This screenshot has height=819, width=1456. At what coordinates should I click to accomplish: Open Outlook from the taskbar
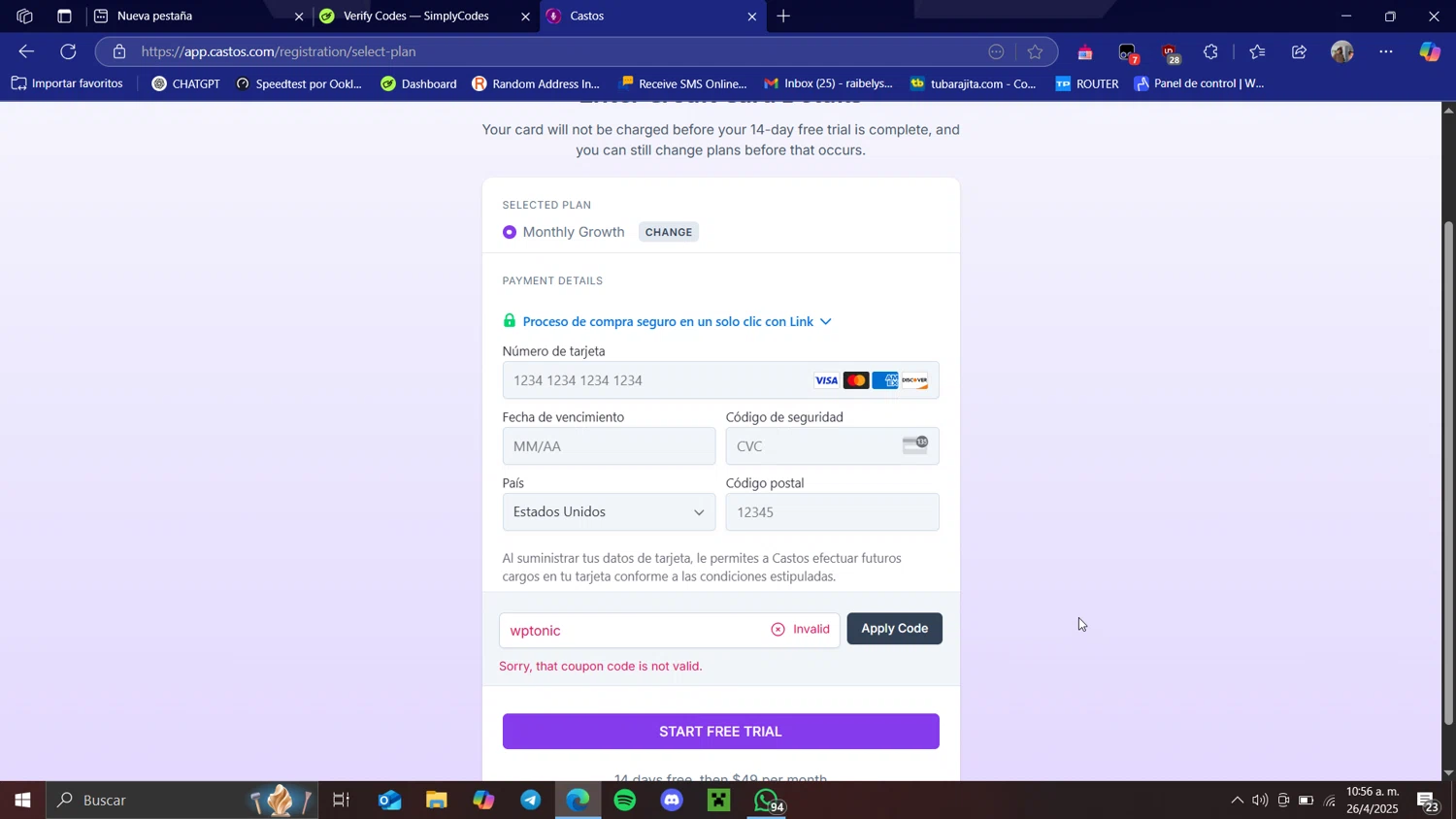389,801
